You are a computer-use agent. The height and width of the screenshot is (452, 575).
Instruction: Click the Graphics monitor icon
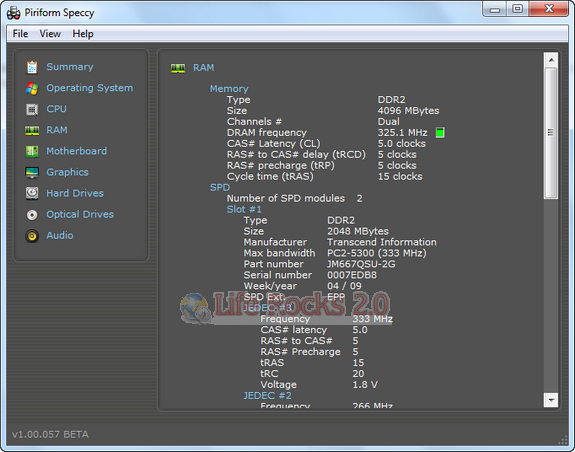coord(32,172)
